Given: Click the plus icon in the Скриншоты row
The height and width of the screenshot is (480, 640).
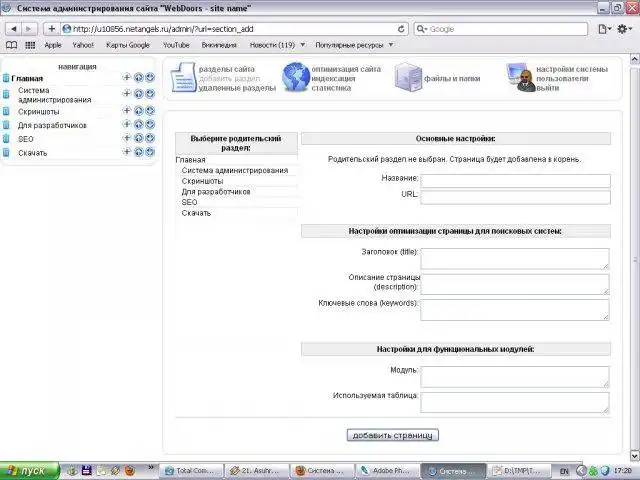Looking at the screenshot, I should (x=127, y=111).
